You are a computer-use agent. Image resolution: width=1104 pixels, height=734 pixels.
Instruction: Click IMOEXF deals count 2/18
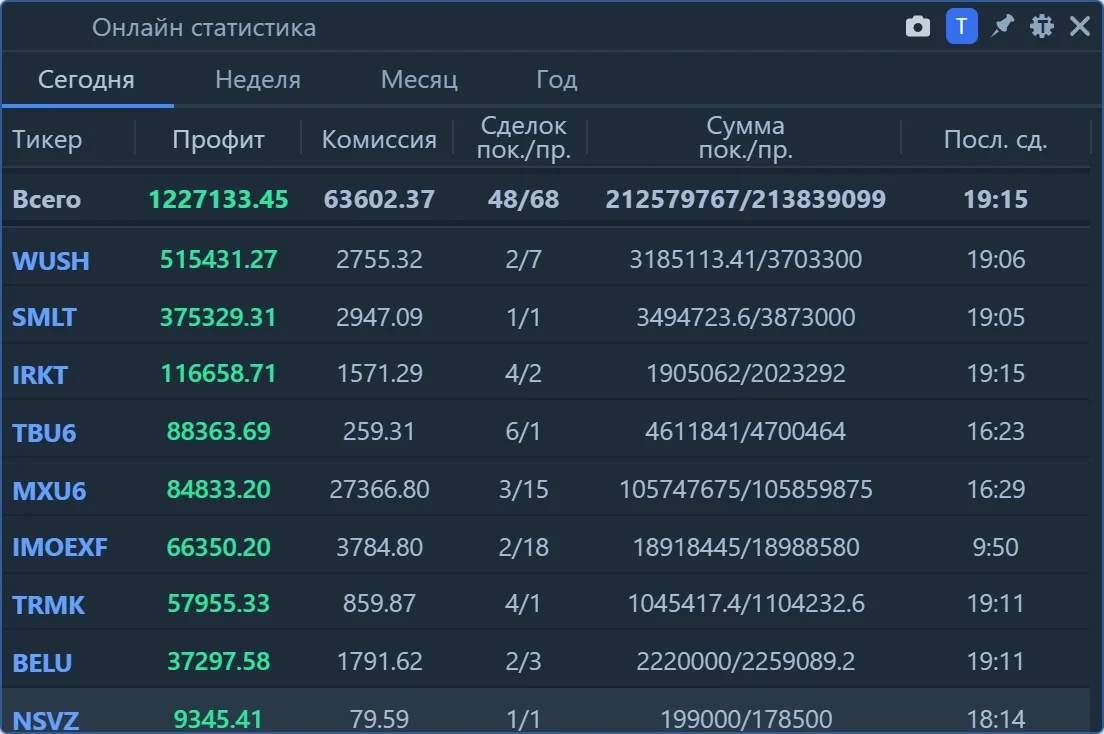(x=523, y=547)
